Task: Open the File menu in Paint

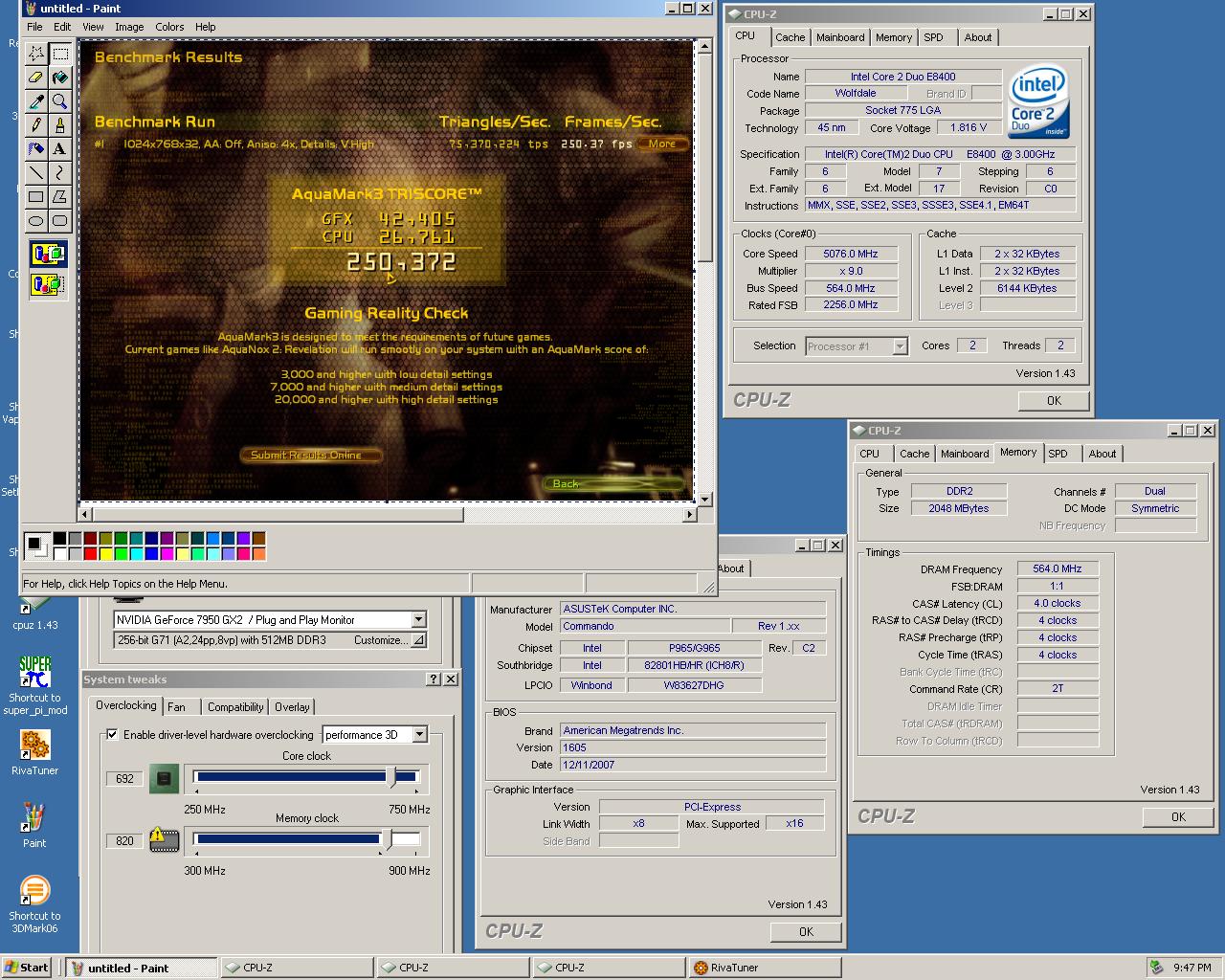Action: (x=34, y=27)
